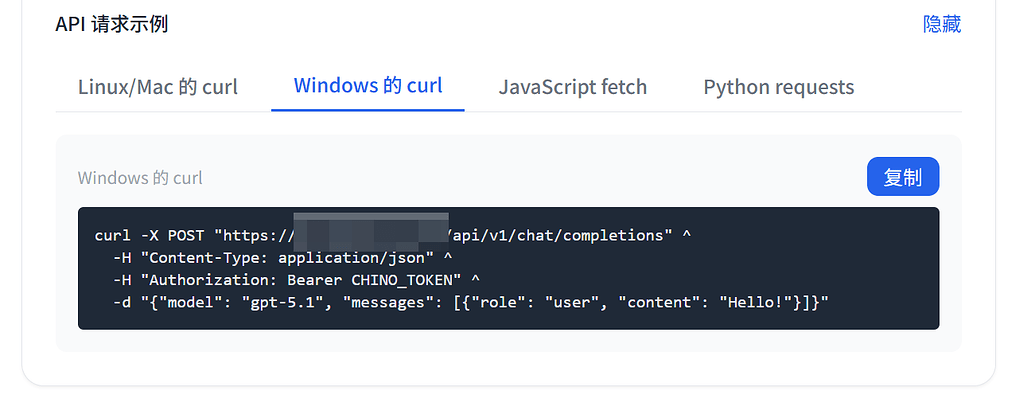Viewport: 1035px width, 394px height.
Task: Hide the API example with 隐藏 link
Action: pos(941,24)
